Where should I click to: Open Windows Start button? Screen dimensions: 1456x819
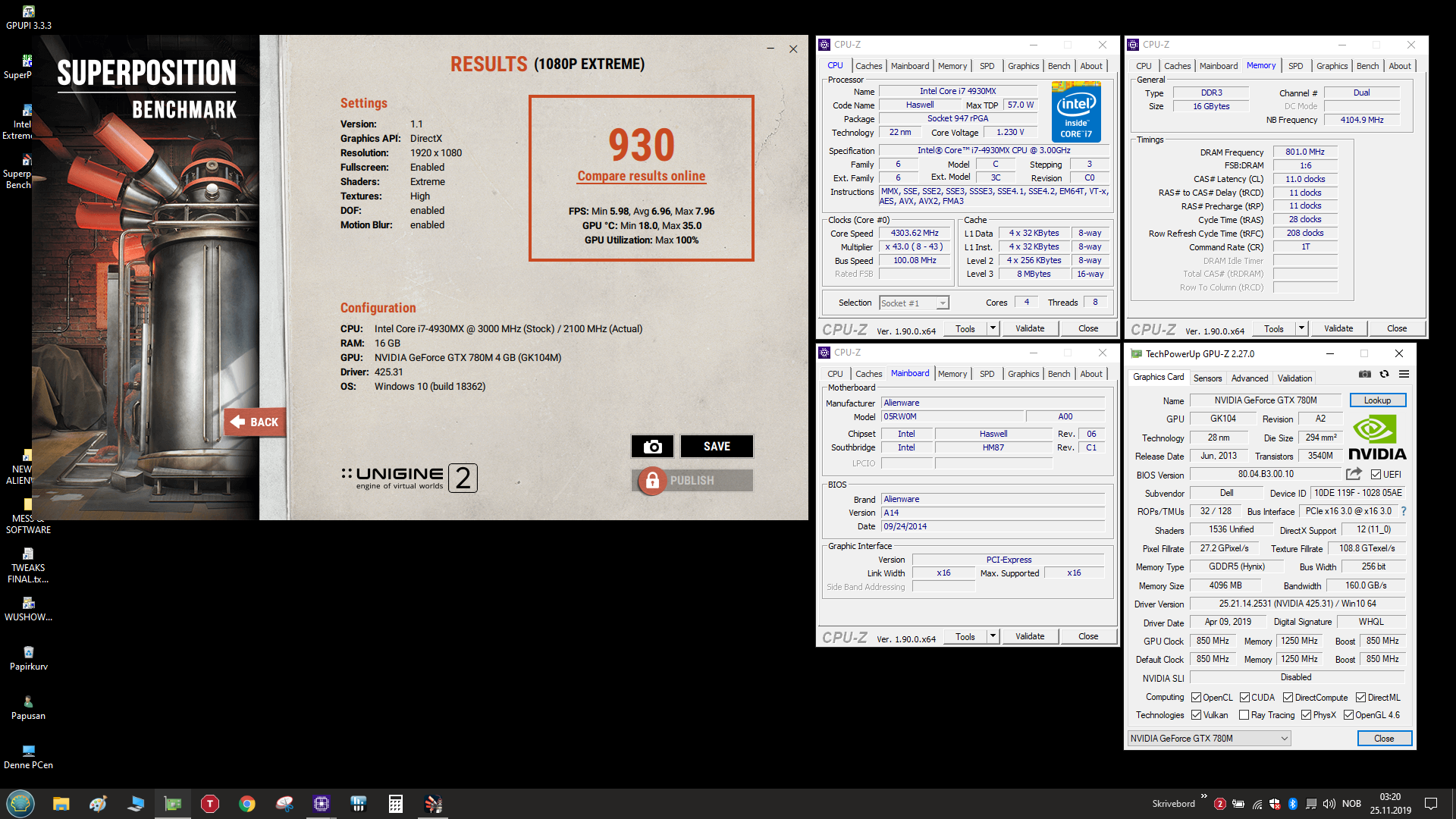20,804
